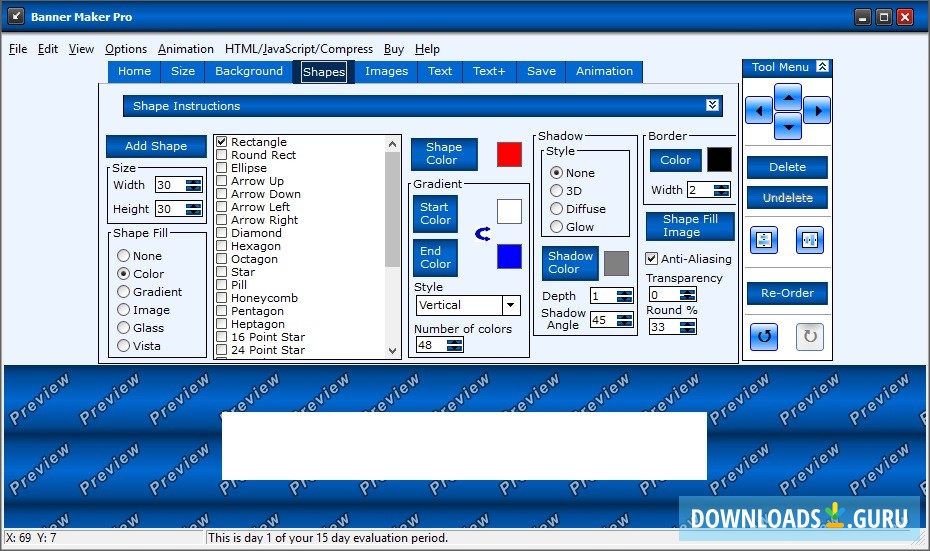This screenshot has width=930, height=551.
Task: Check the Hexagon shape
Action: click(222, 246)
